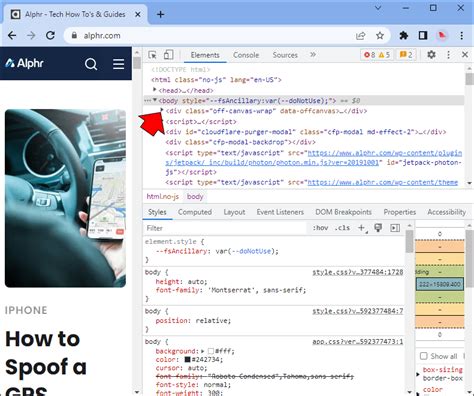Collapse the body element node

[x=155, y=100]
